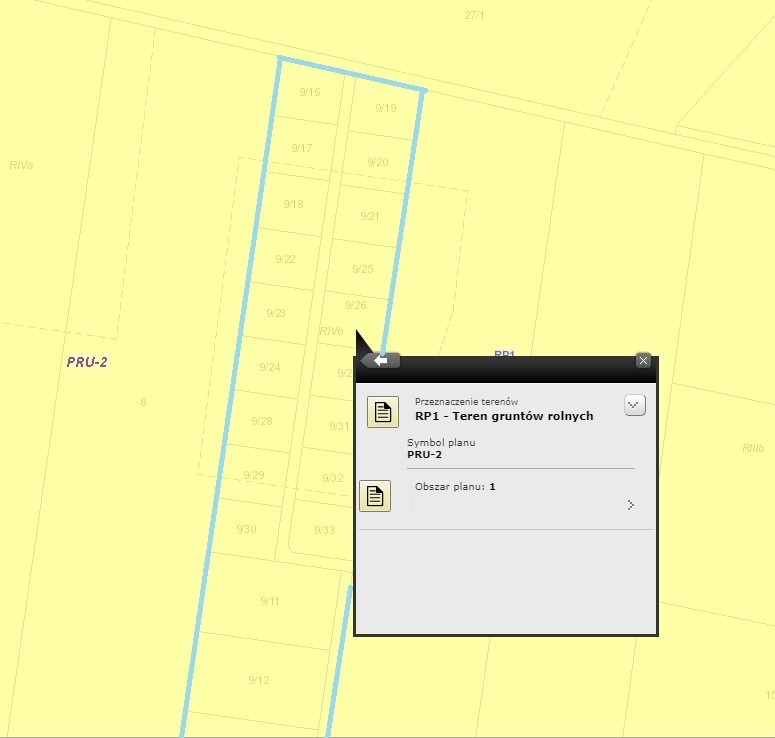775x738 pixels.
Task: Select parcel 9/11 on the map
Action: (270, 601)
